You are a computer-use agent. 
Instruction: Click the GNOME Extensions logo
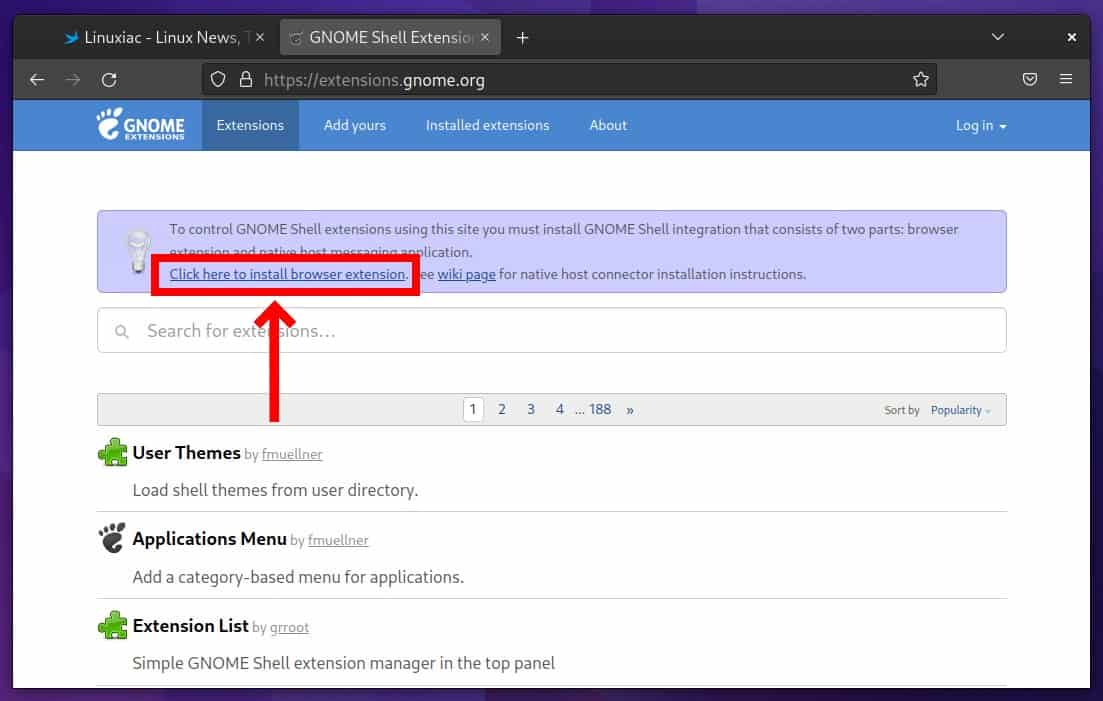point(141,125)
